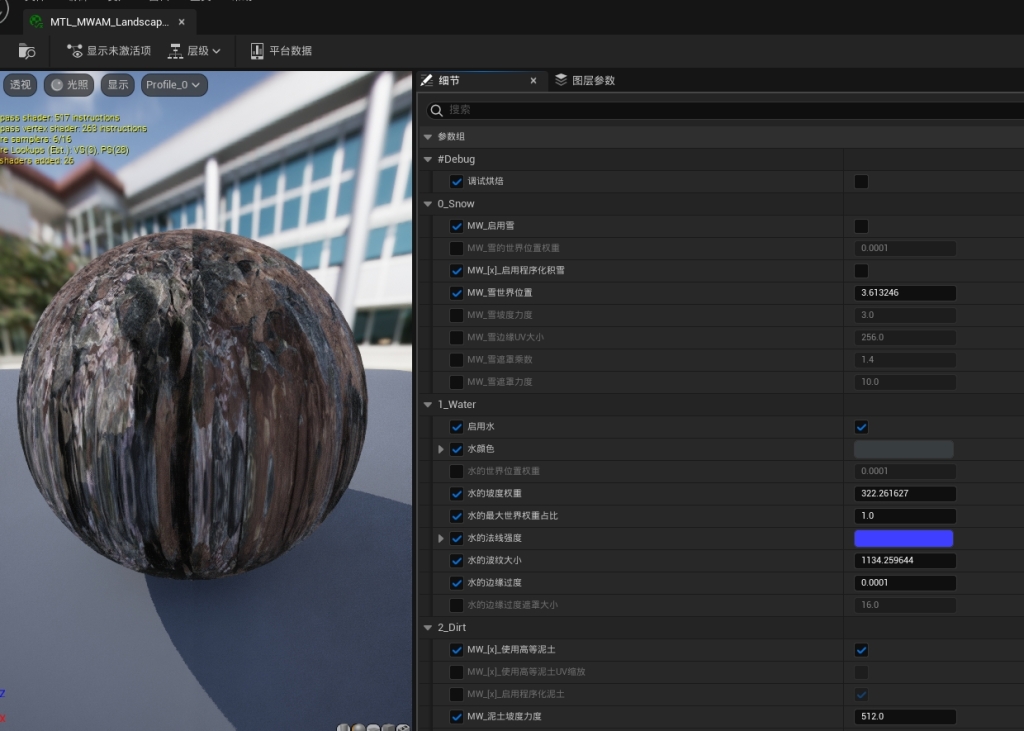Enable override for MW_[x]_使用高等泥土UV缩放
The width and height of the screenshot is (1024, 731).
click(x=456, y=672)
